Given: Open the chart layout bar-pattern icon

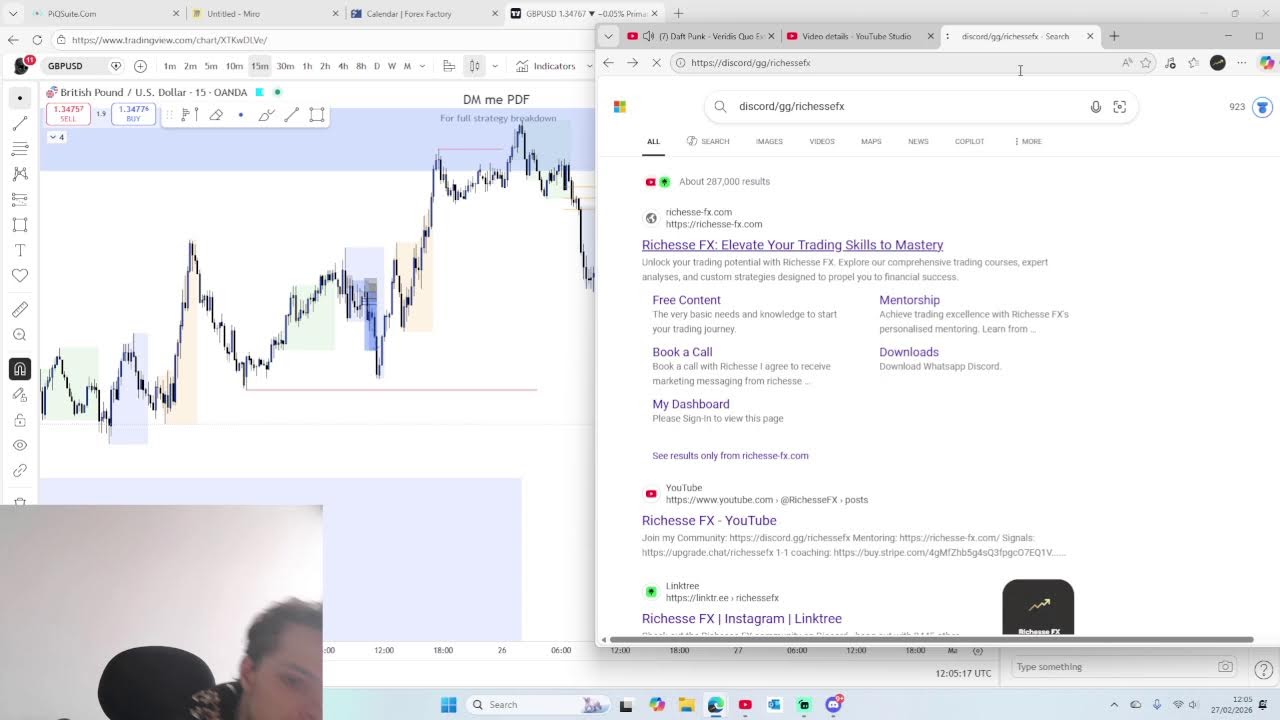Looking at the screenshot, I should [x=449, y=66].
